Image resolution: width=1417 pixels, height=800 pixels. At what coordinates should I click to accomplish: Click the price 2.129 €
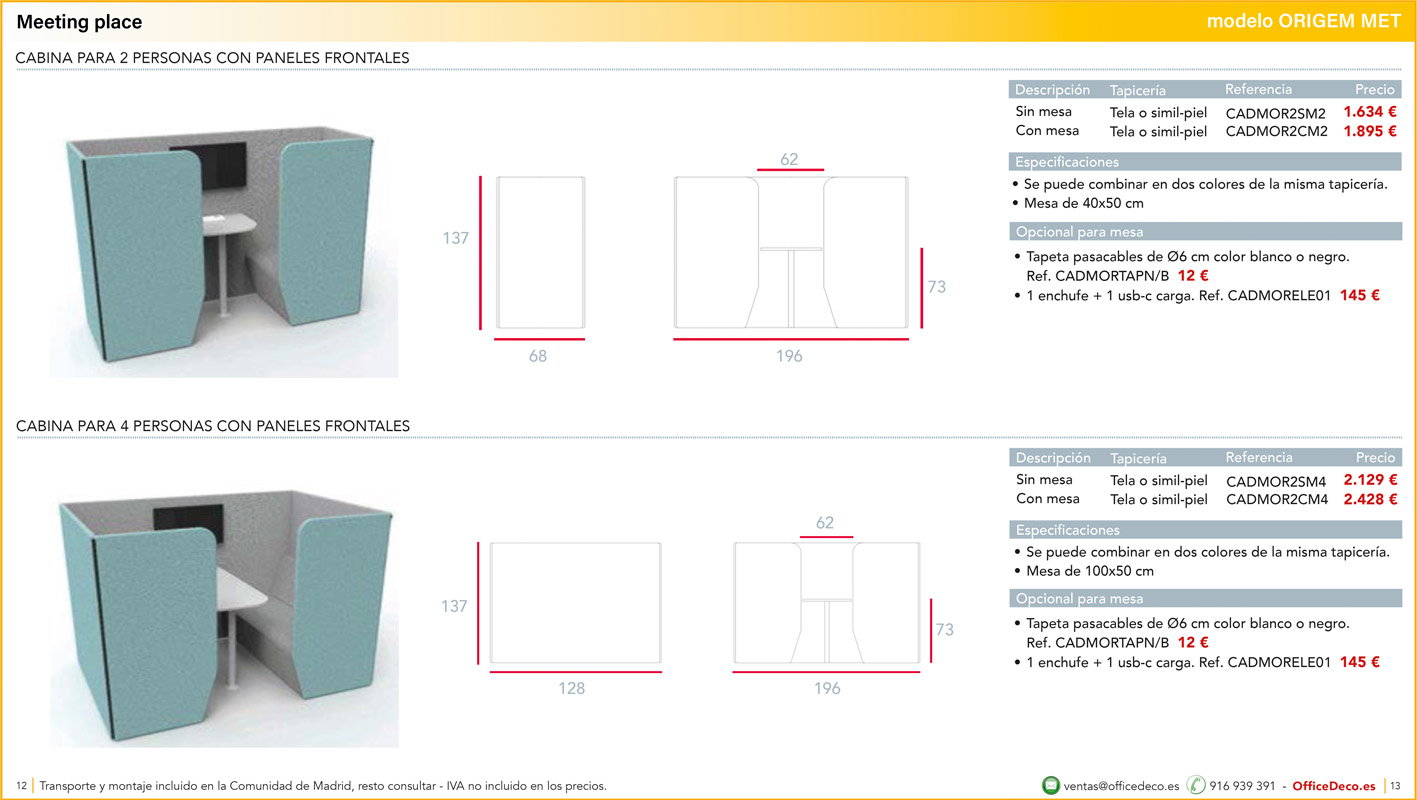pyautogui.click(x=1370, y=480)
